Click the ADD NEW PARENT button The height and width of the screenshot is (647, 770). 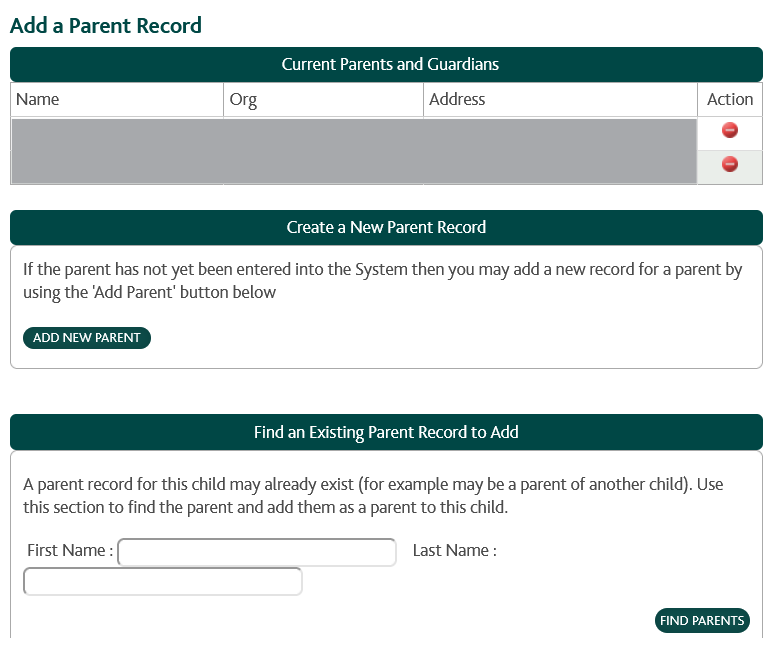pos(87,338)
